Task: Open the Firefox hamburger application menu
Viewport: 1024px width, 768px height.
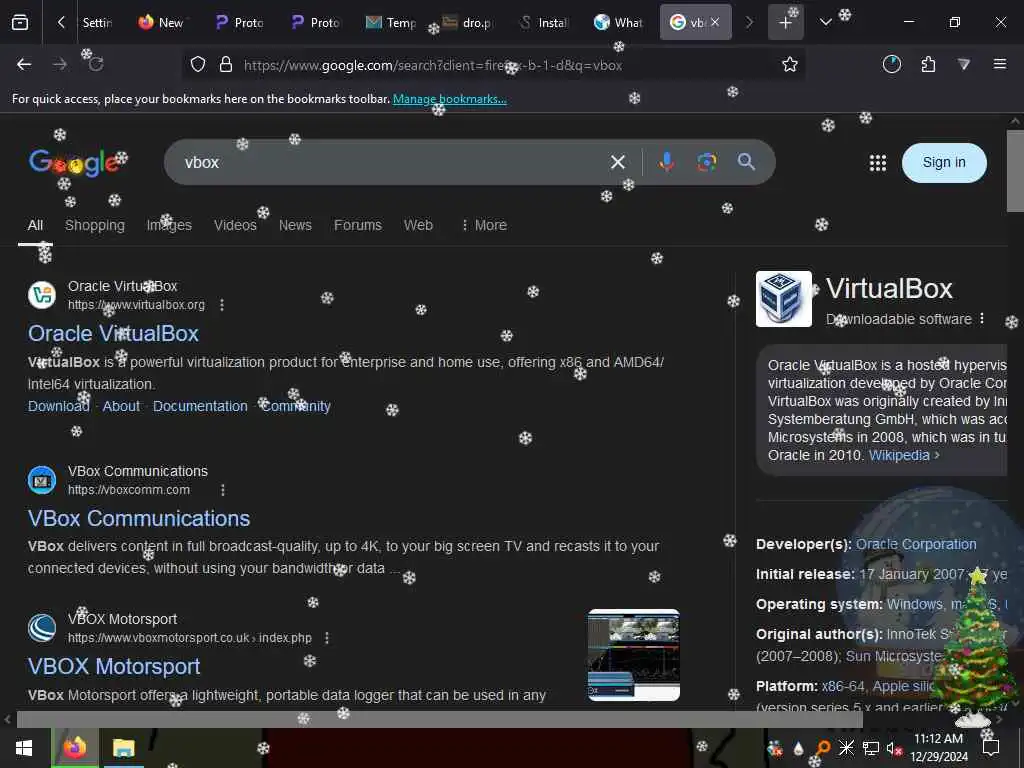Action: (1000, 64)
